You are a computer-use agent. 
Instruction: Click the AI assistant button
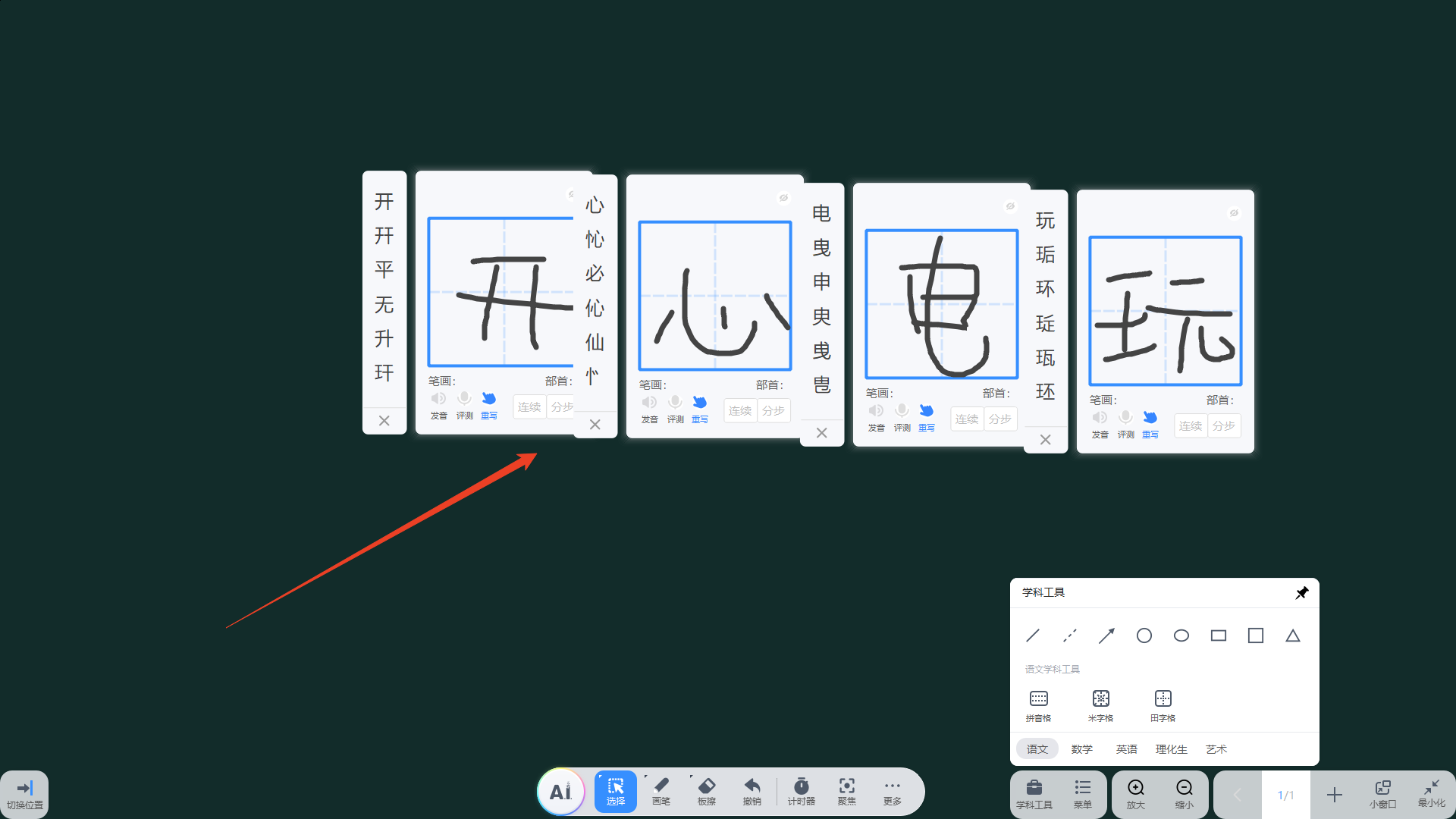561,792
